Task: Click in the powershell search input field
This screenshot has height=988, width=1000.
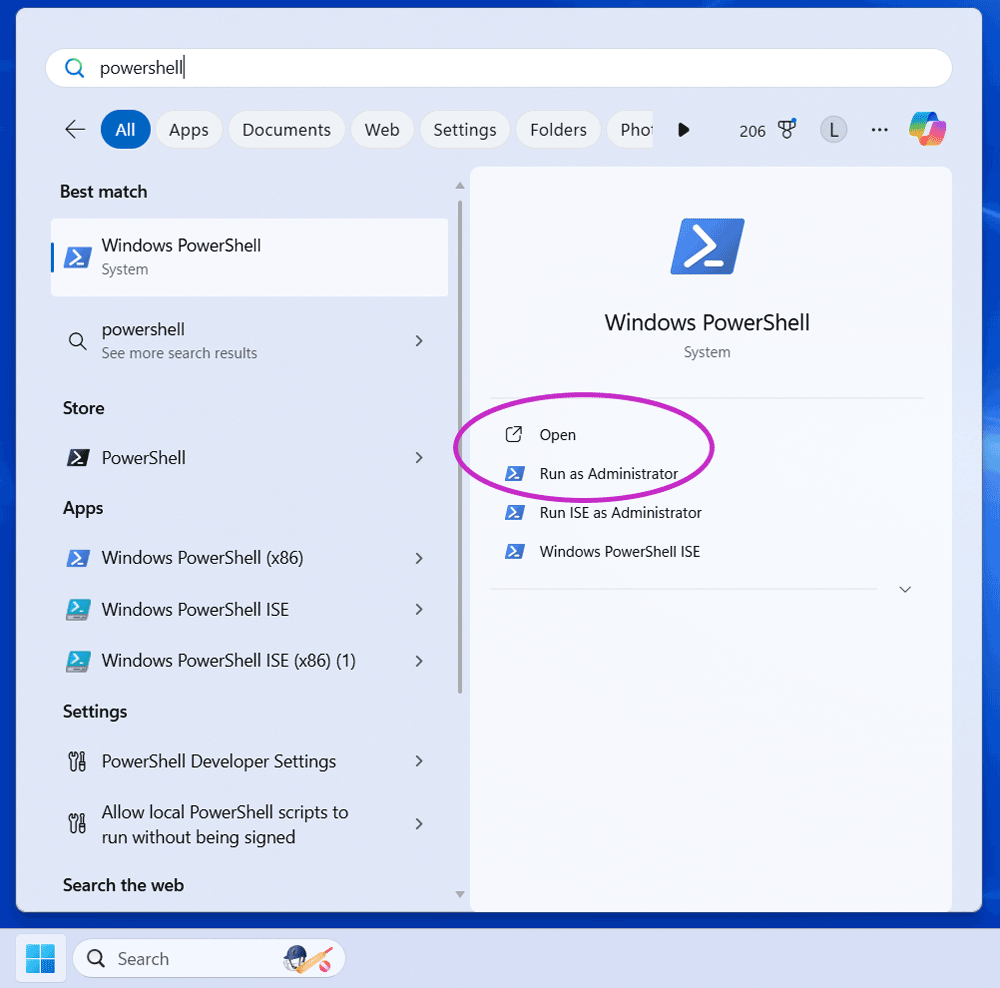Action: [499, 68]
